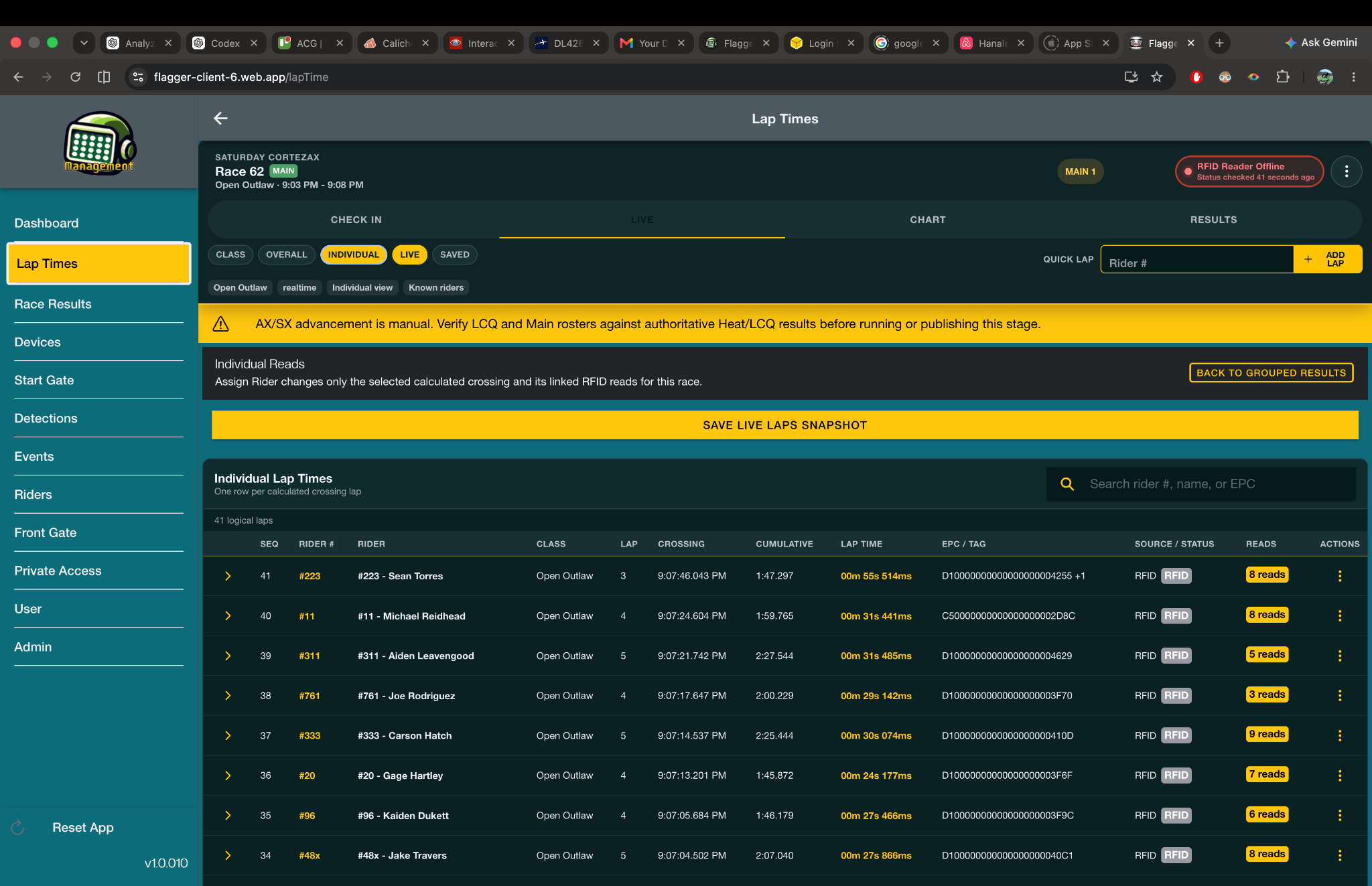Expand row for #333 Carson Hatch
The width and height of the screenshot is (1372, 886).
tap(228, 735)
